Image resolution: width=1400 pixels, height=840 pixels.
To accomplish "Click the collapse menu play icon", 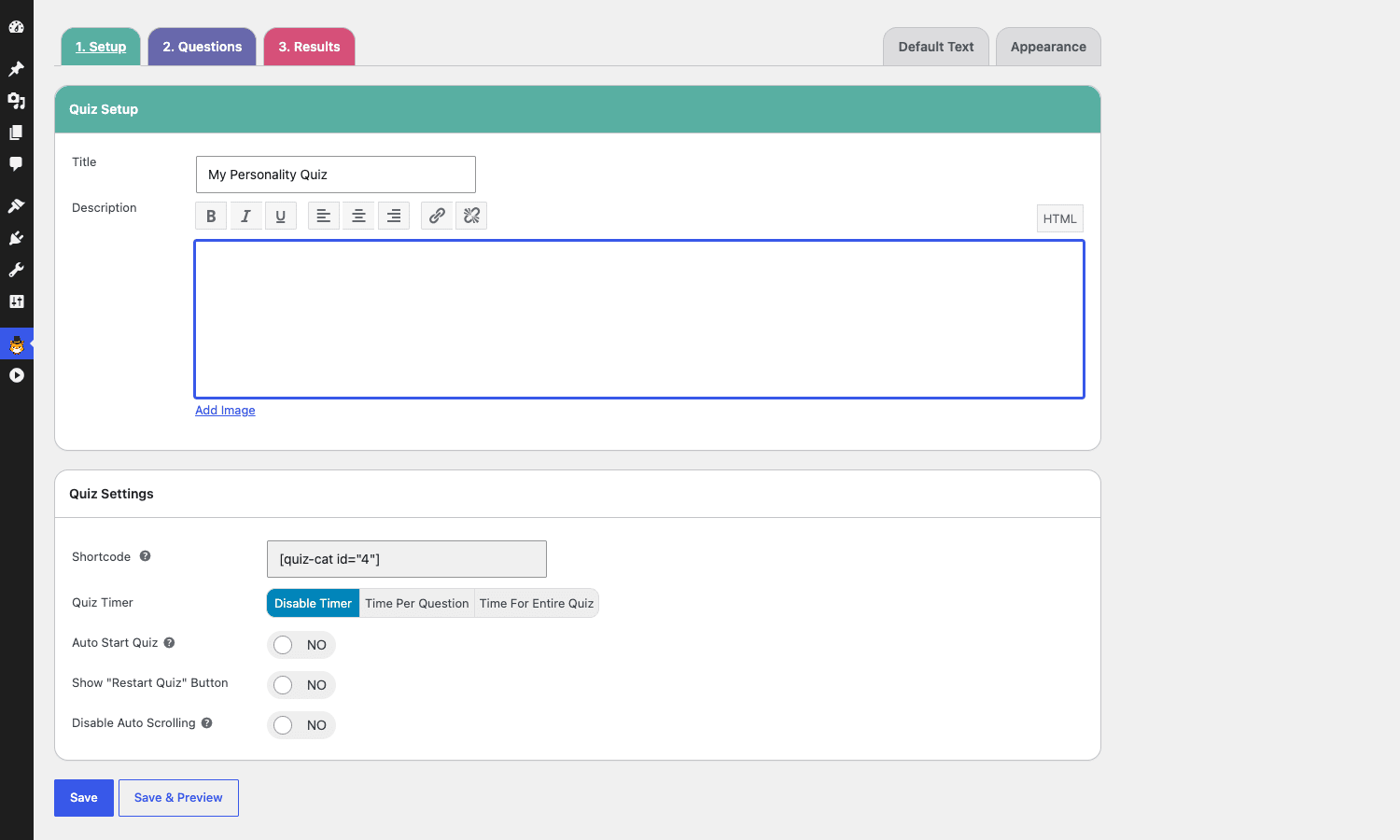I will pyautogui.click(x=16, y=375).
